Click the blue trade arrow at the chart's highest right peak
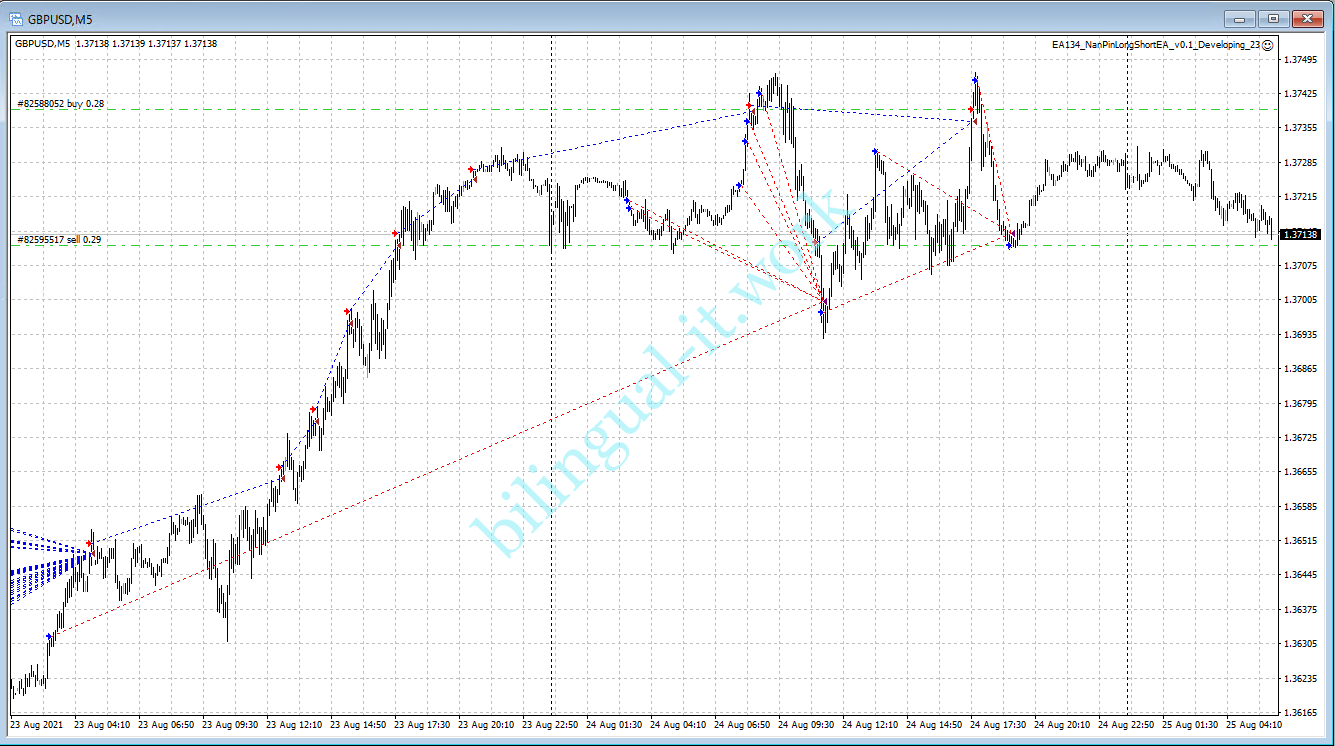 coord(974,79)
